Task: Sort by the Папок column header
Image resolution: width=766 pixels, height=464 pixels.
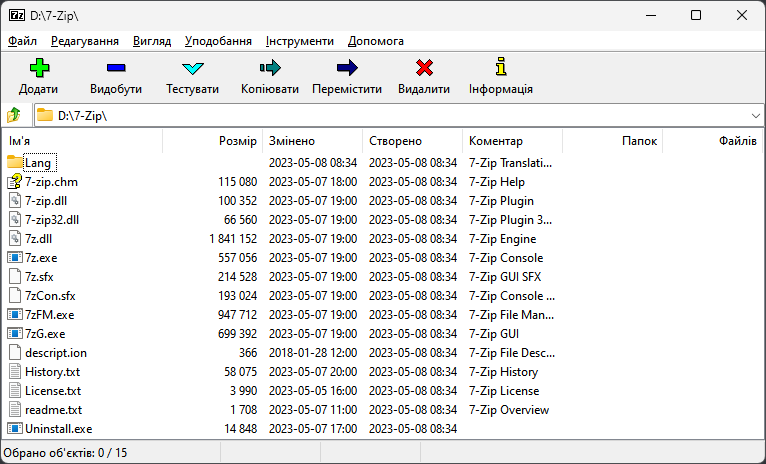Action: tap(613, 141)
